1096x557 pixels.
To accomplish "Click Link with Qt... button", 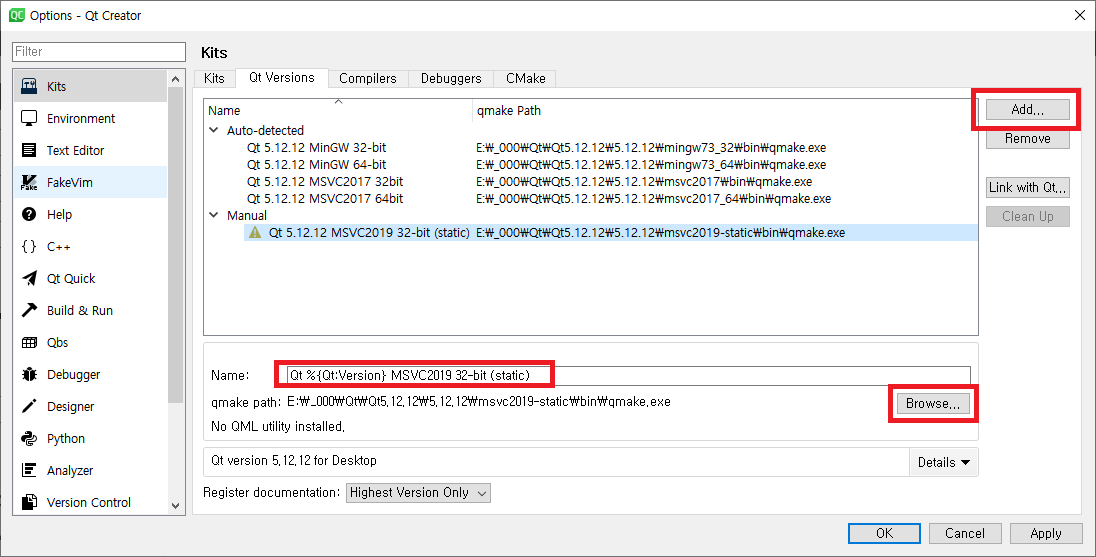I will point(1028,187).
